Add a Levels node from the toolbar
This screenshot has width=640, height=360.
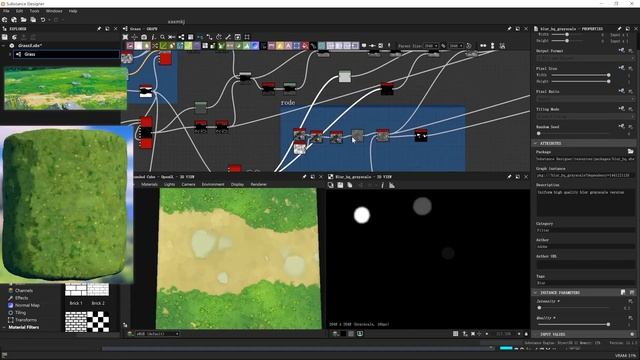click(x=246, y=46)
